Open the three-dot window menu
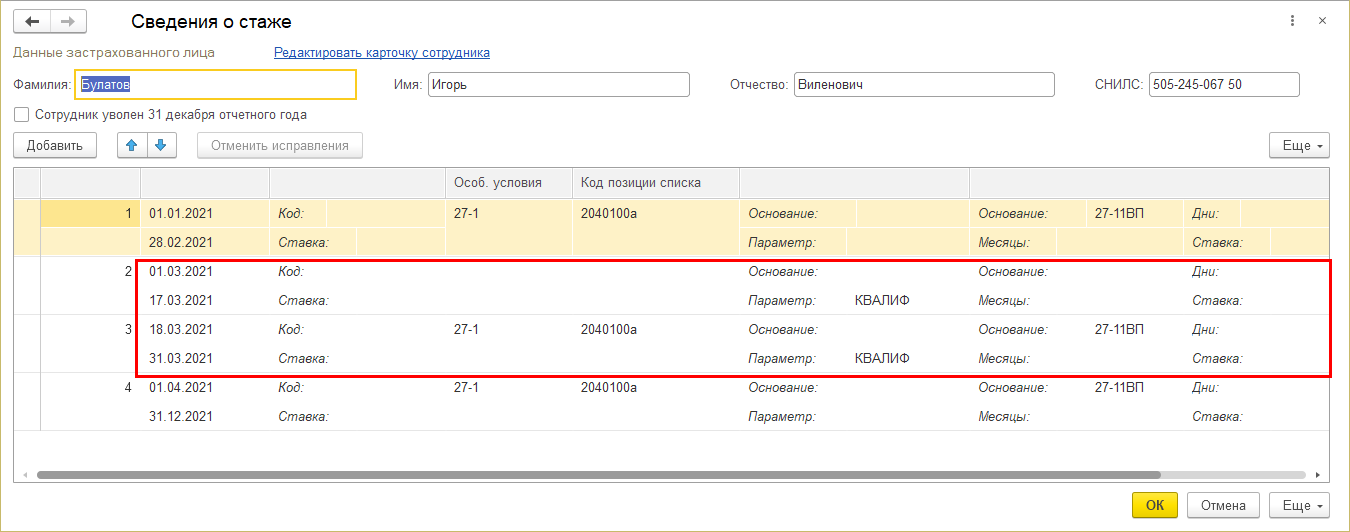The image size is (1350, 532). [1293, 21]
